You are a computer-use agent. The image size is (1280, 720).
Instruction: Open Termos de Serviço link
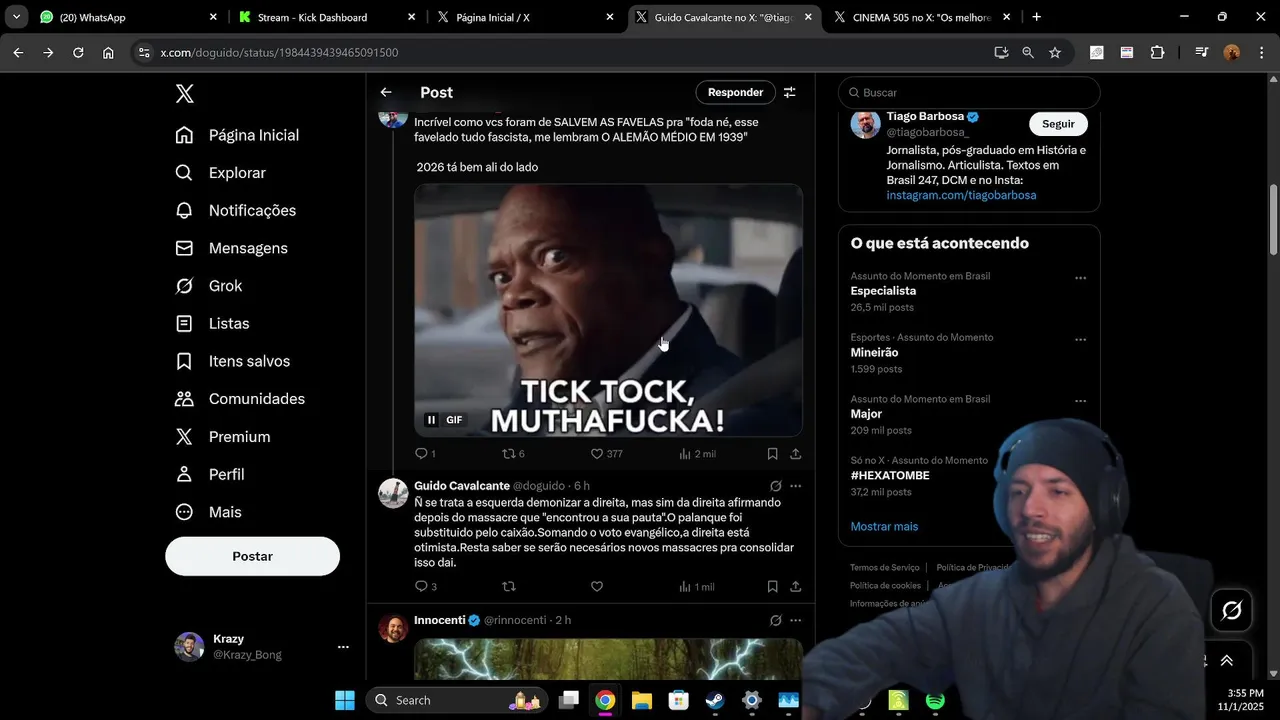coord(884,568)
